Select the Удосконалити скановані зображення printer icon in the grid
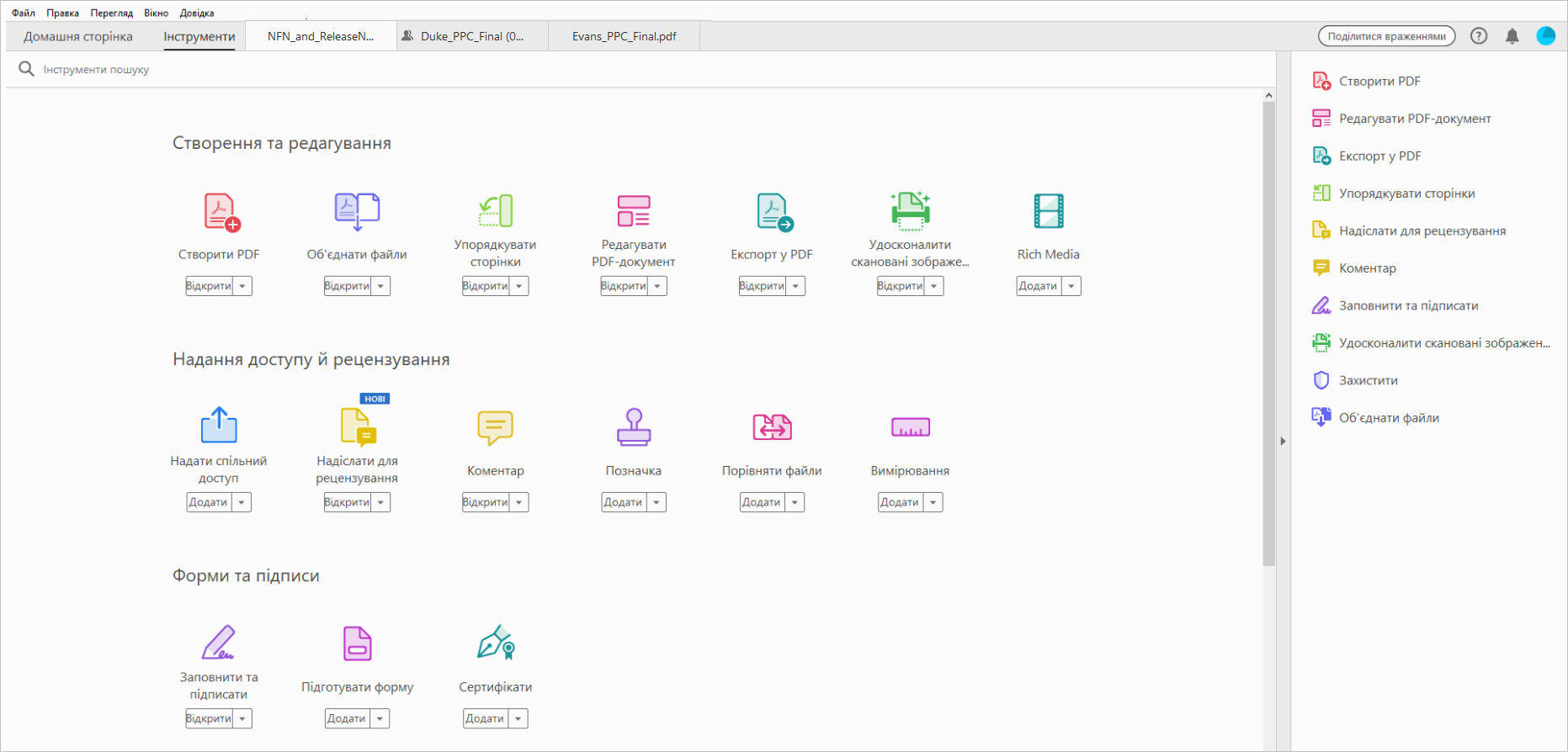 click(911, 210)
